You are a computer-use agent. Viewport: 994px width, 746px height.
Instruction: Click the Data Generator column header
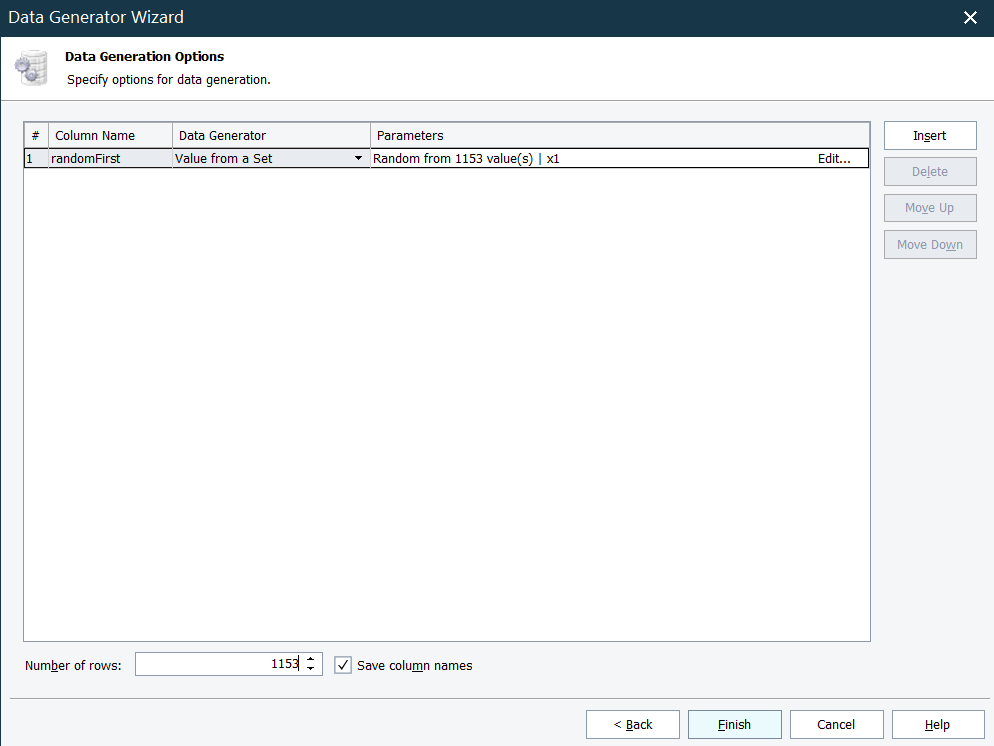(271, 135)
